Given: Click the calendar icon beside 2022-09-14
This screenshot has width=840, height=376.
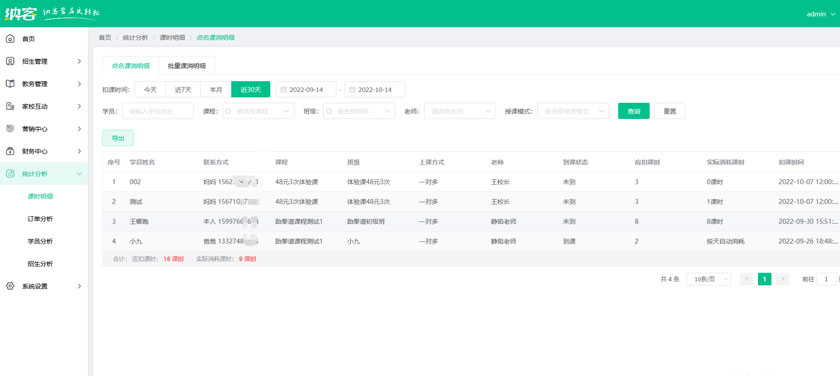Looking at the screenshot, I should coord(283,90).
